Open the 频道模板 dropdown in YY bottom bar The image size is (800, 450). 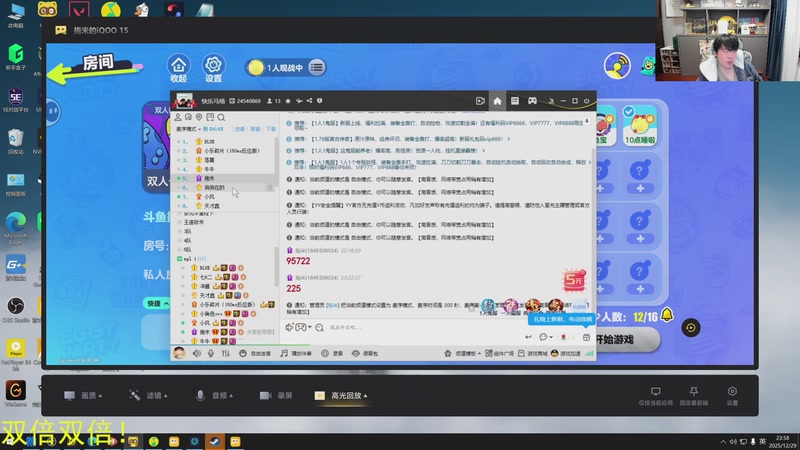(x=463, y=353)
